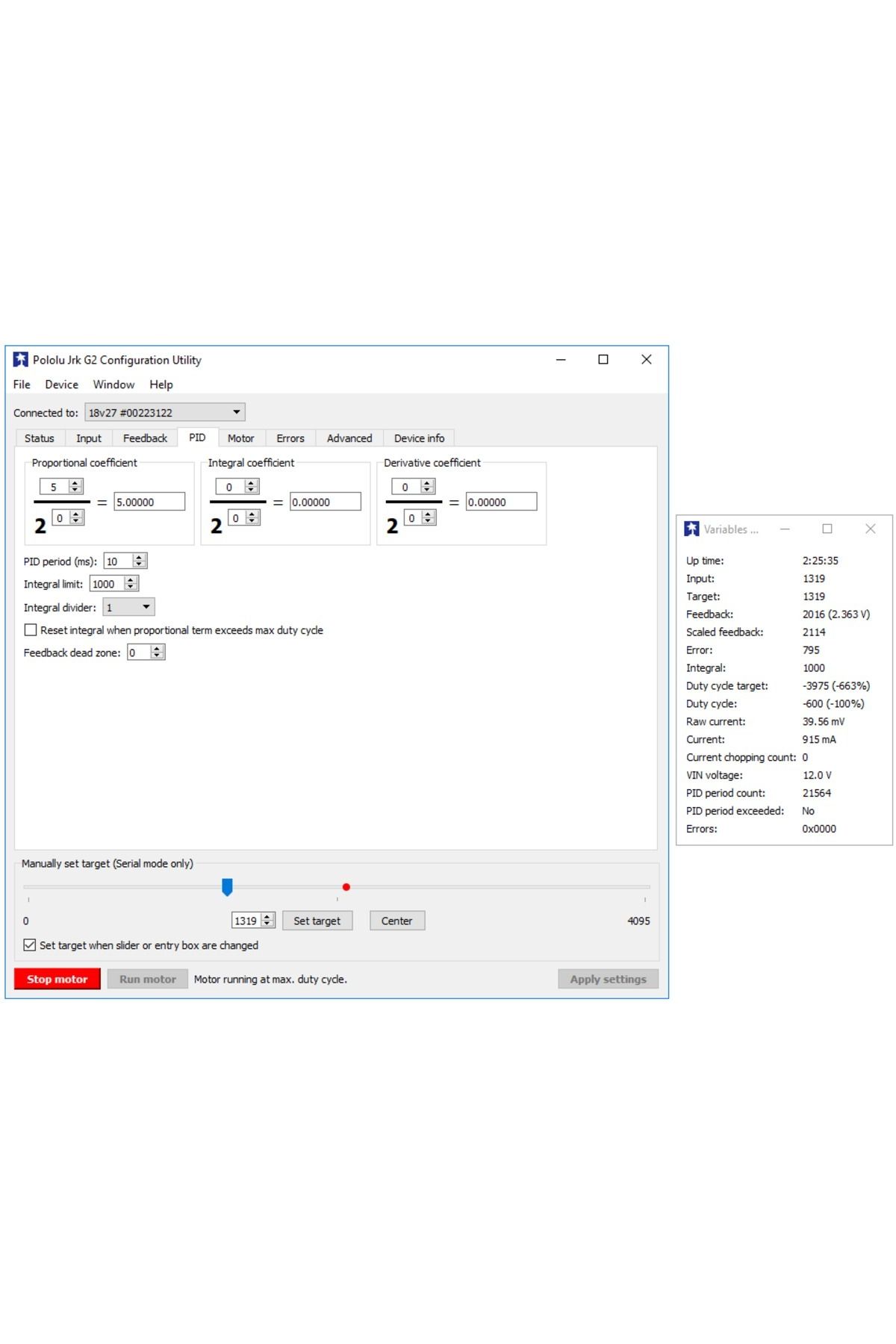The image size is (896, 1344).
Task: Open the Window menu
Action: tap(113, 385)
